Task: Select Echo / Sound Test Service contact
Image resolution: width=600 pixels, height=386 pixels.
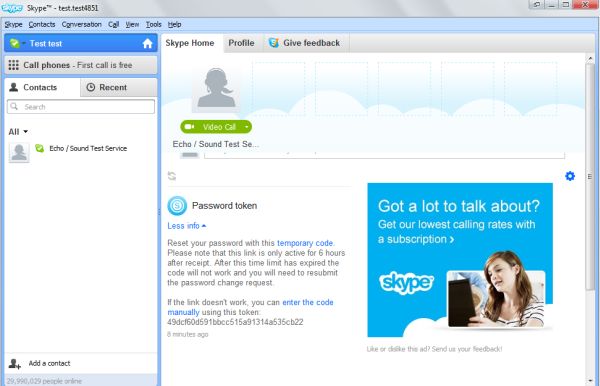Action: 81,152
